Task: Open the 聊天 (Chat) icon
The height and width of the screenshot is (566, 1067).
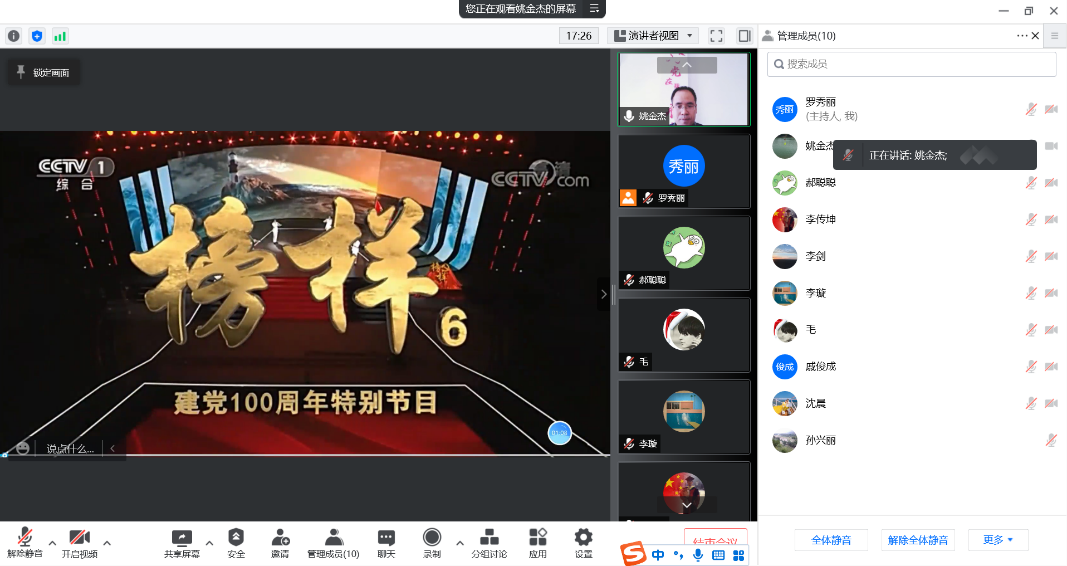Action: [x=386, y=538]
